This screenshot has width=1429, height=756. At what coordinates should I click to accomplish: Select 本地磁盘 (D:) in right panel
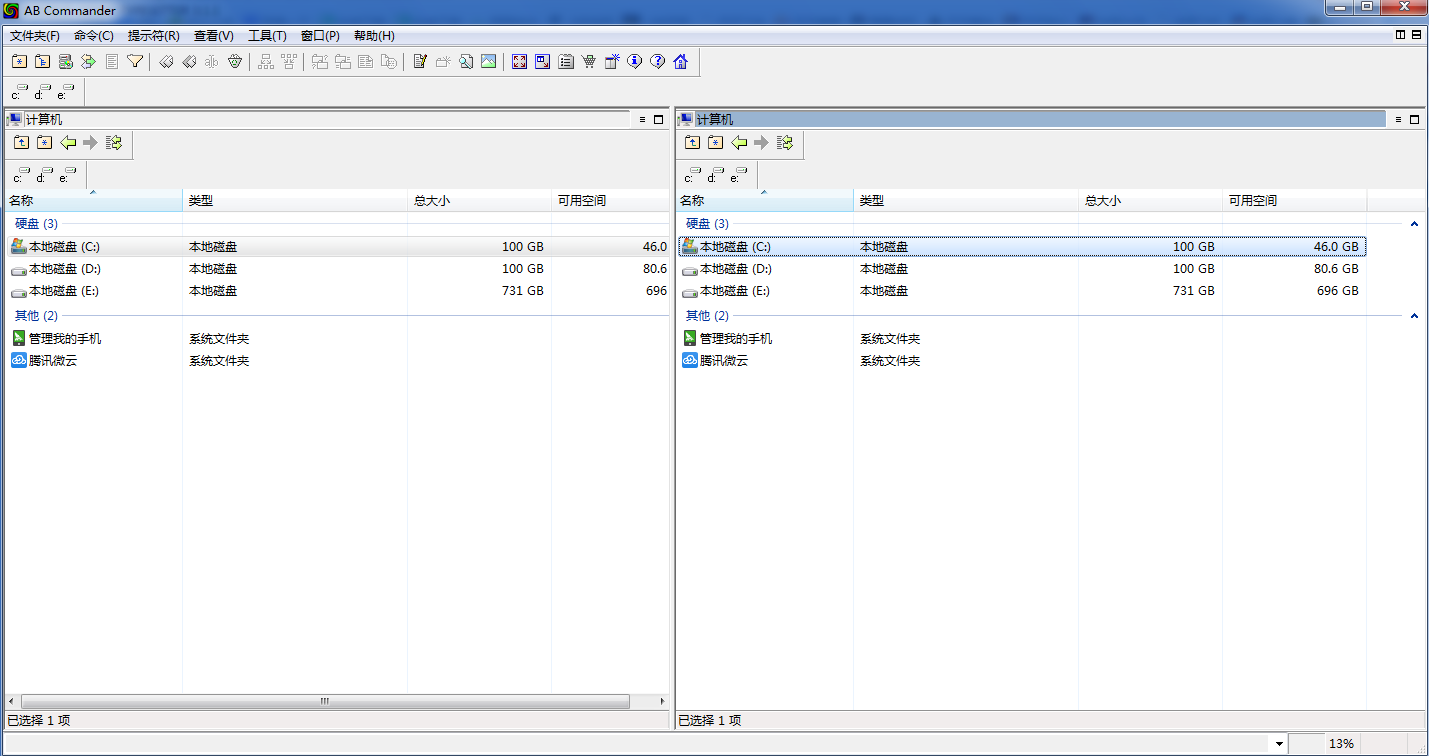click(x=1021, y=269)
